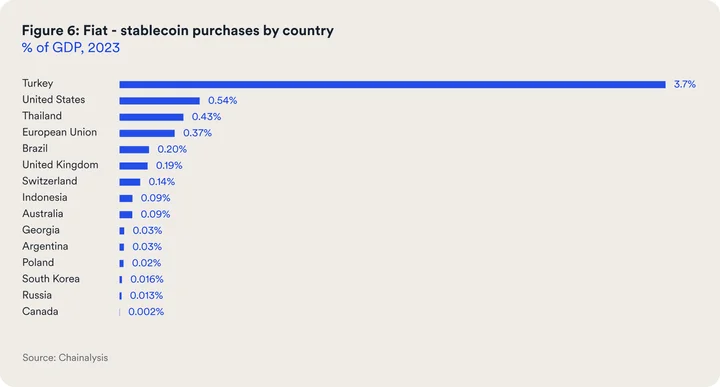Click the United Kingdom bar
Image resolution: width=720 pixels, height=387 pixels.
(134, 166)
